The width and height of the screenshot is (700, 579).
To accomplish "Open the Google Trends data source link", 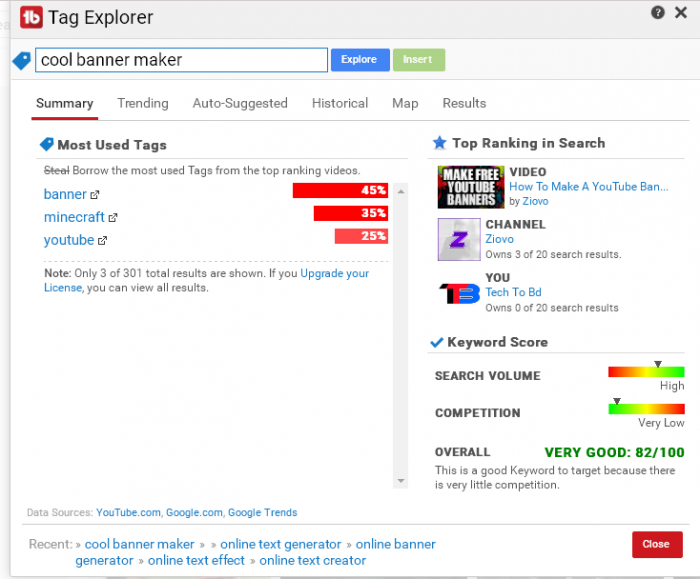I will 262,512.
